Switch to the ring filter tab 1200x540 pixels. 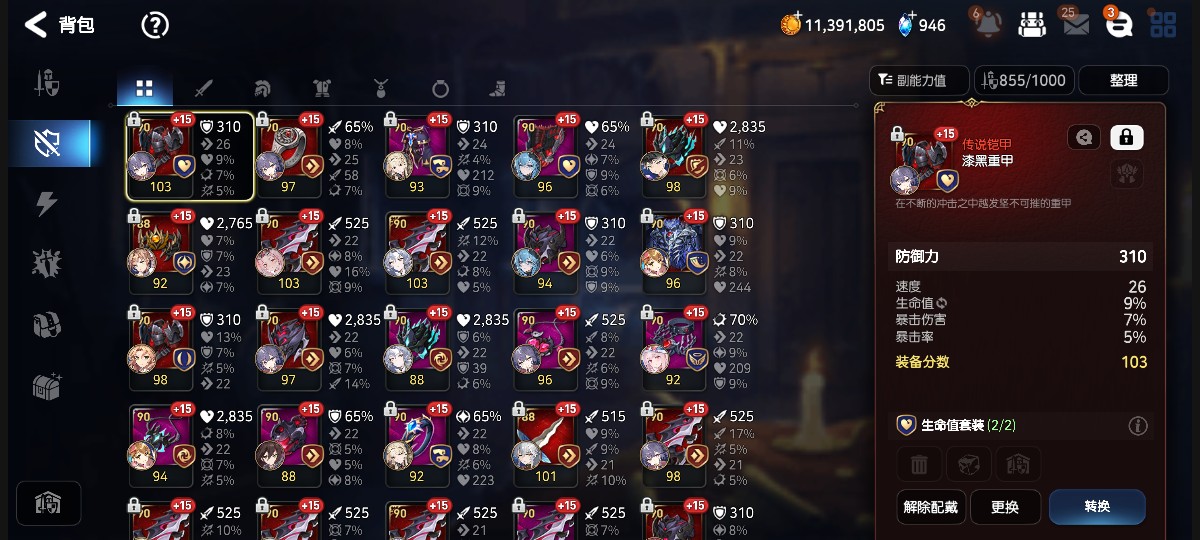[440, 88]
